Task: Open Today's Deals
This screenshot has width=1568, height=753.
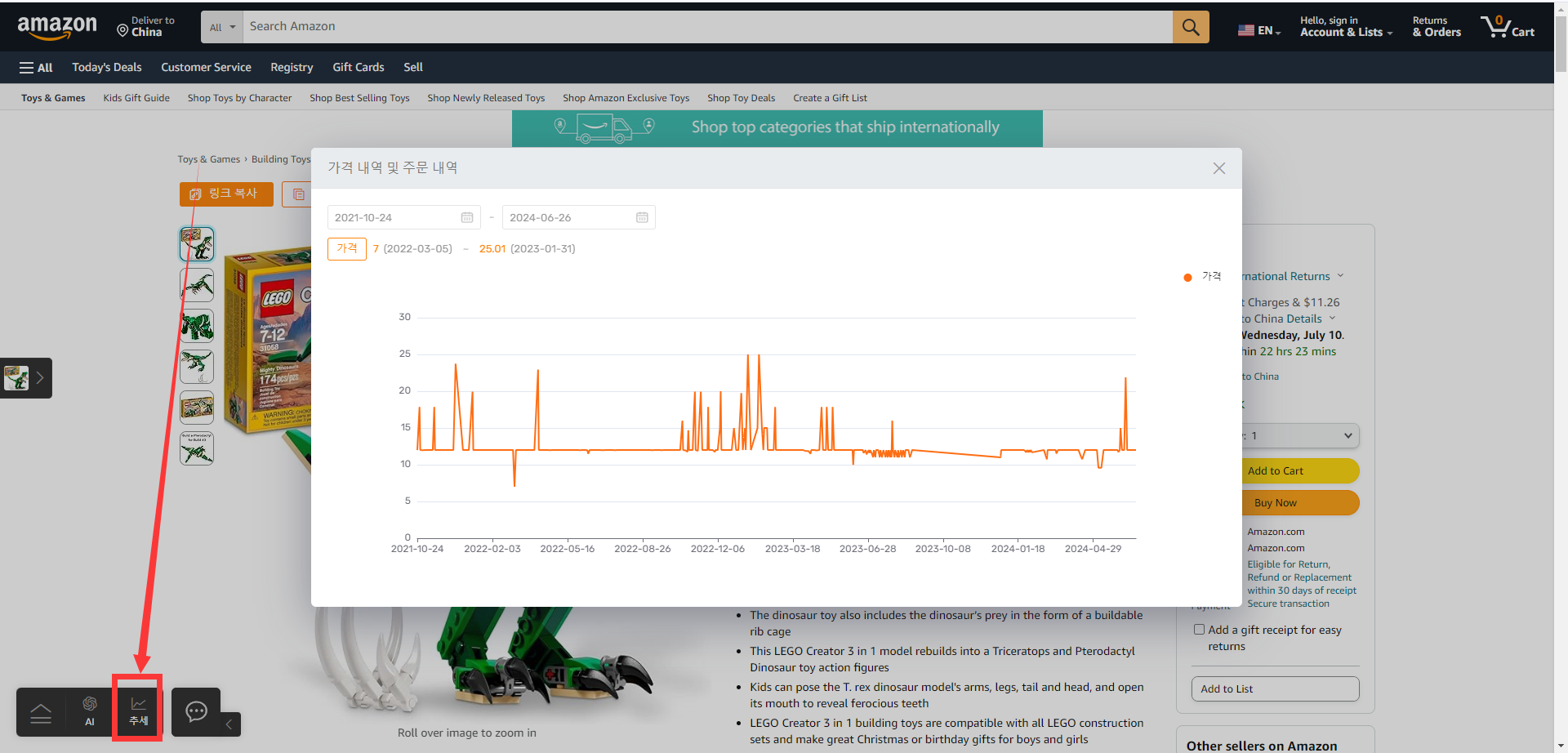Action: [x=106, y=68]
